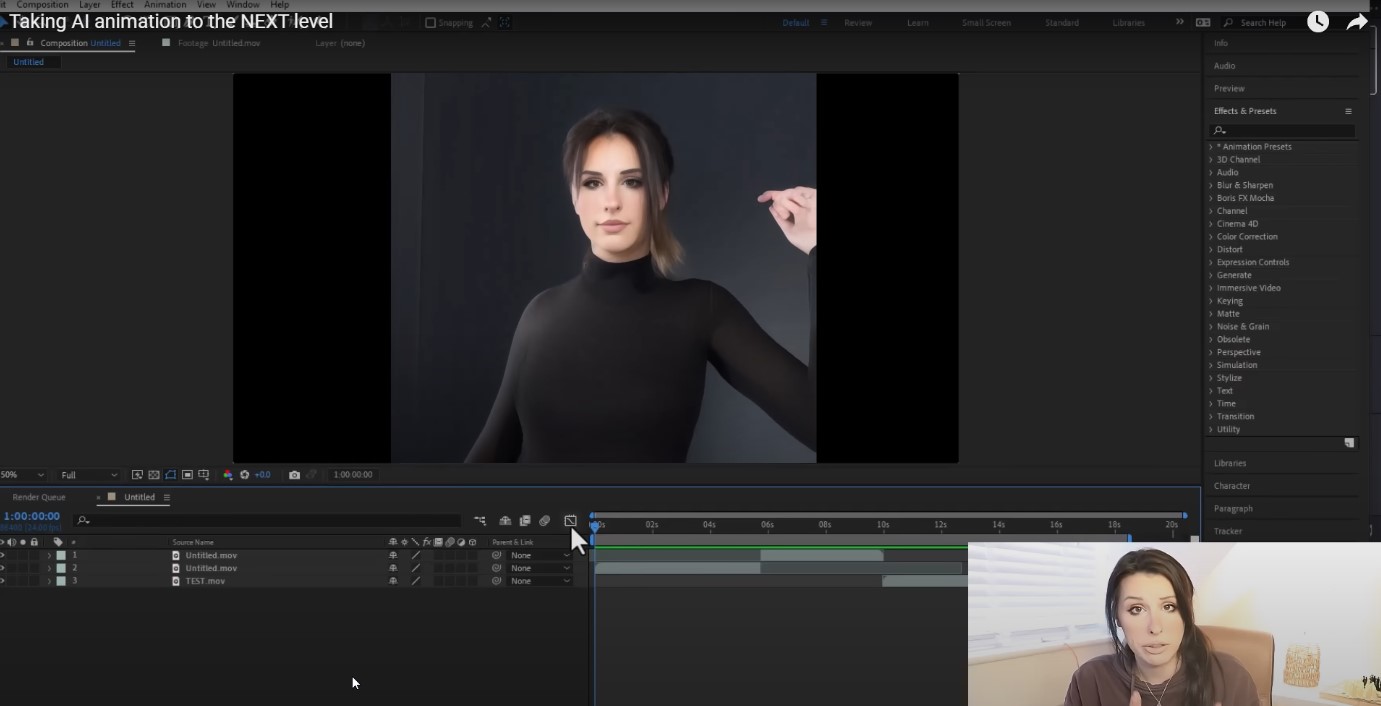The image size is (1381, 706).
Task: Click the composition mini-flowchart icon
Action: [480, 521]
